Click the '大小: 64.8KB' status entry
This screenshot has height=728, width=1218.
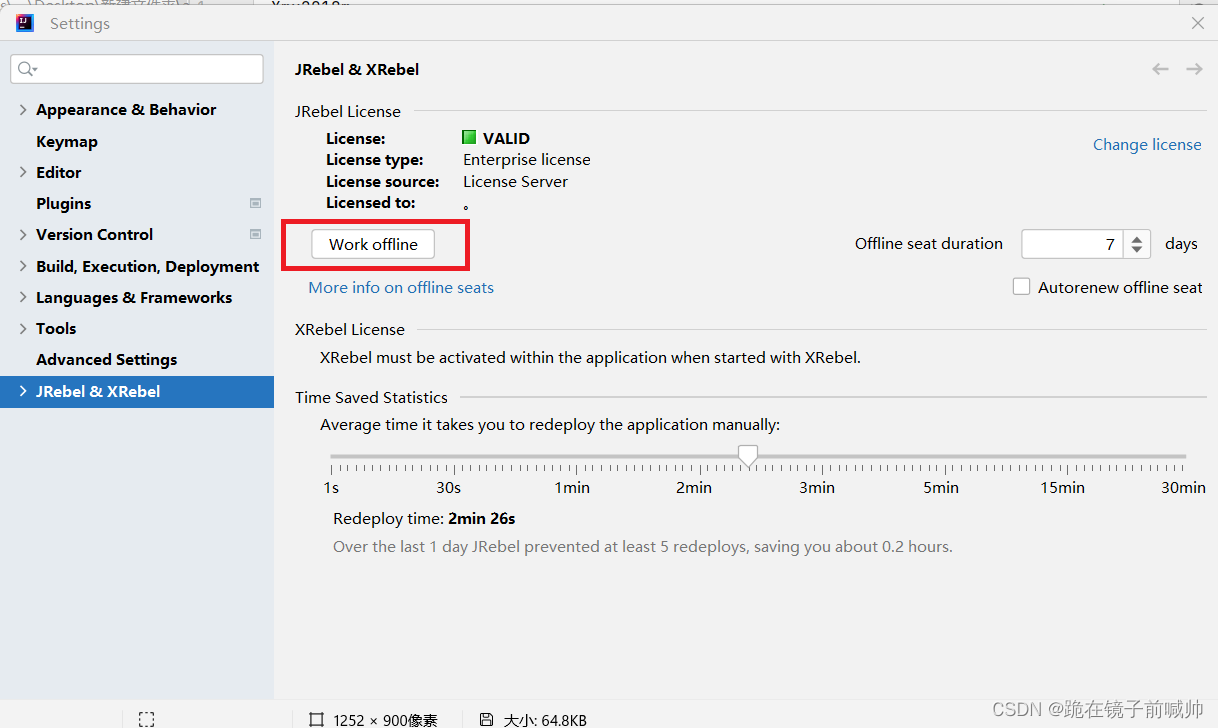coord(544,720)
